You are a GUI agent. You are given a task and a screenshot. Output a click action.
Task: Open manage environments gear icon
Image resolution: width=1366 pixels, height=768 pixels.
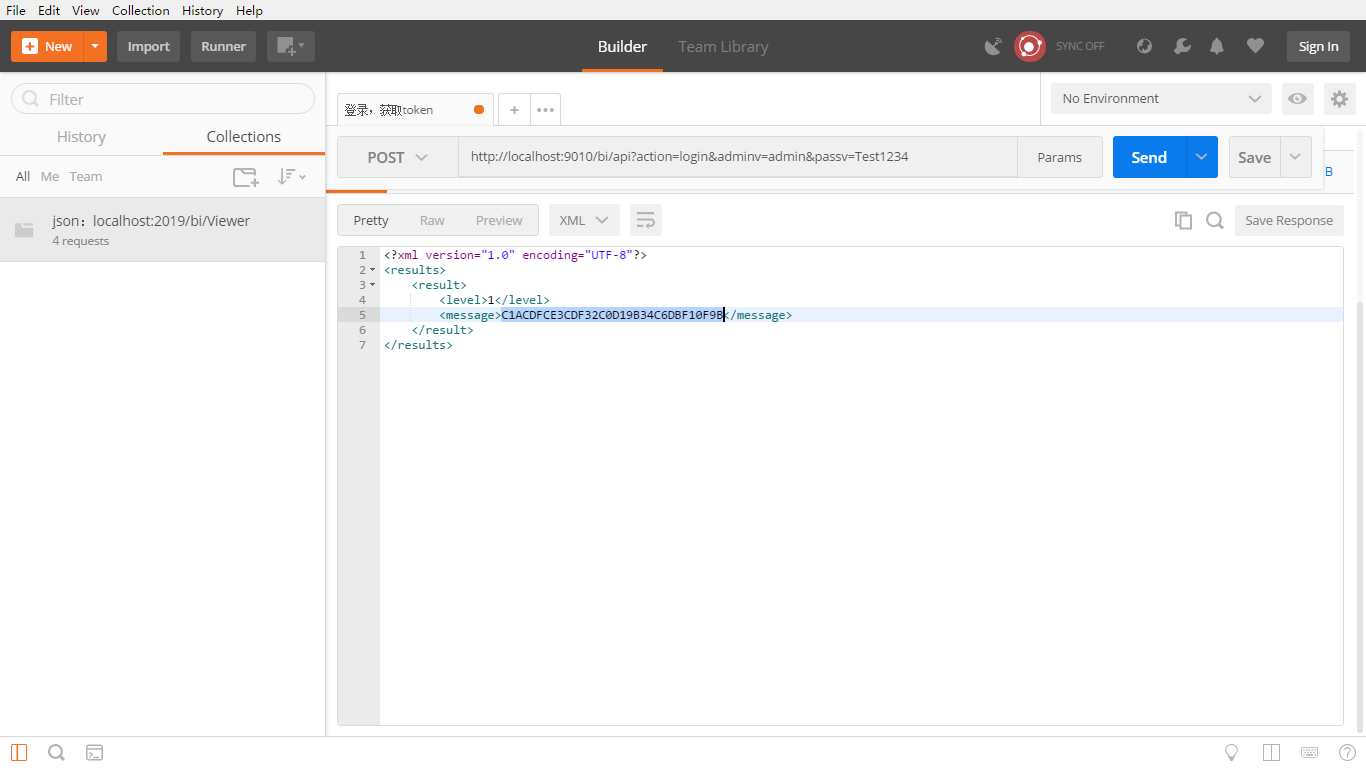(x=1340, y=99)
